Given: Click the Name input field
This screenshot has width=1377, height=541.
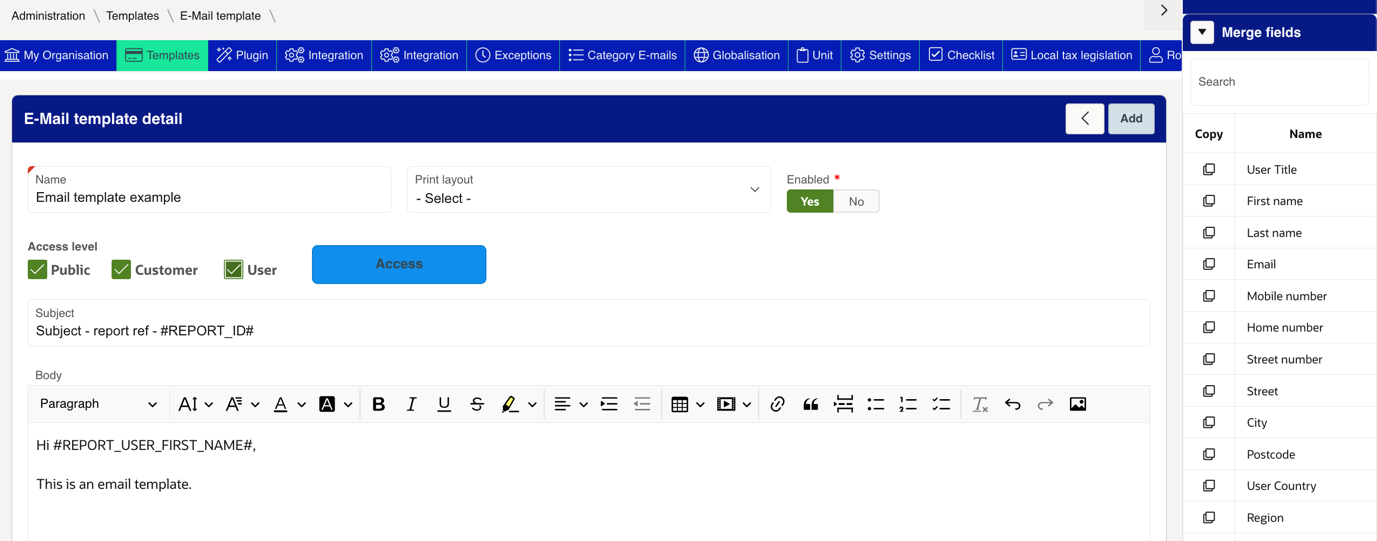Looking at the screenshot, I should tap(209, 190).
